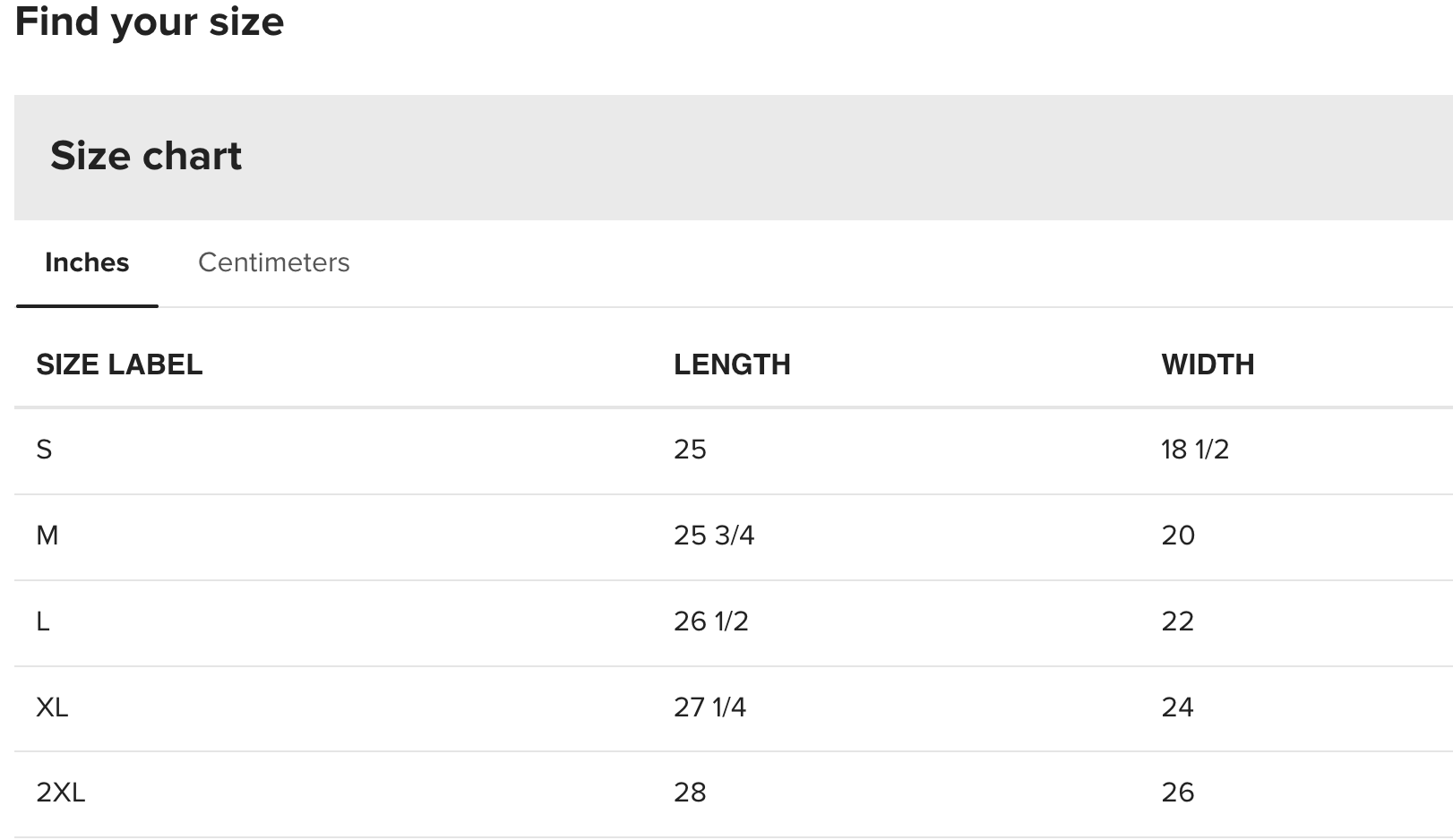Select the S size label row
Viewport: 1453px width, 840px height.
click(x=44, y=450)
